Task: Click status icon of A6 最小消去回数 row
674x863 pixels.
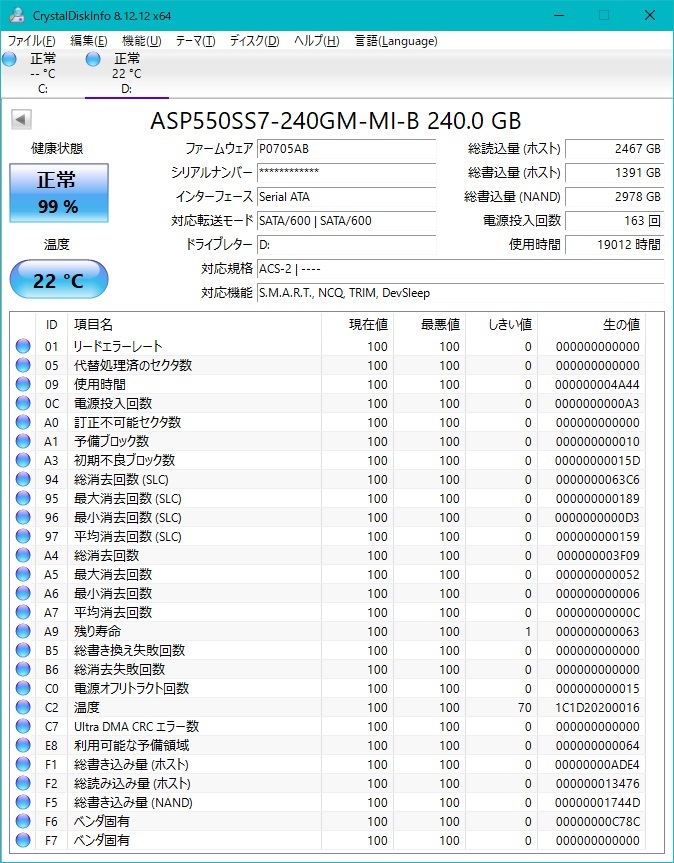Action: [23, 593]
